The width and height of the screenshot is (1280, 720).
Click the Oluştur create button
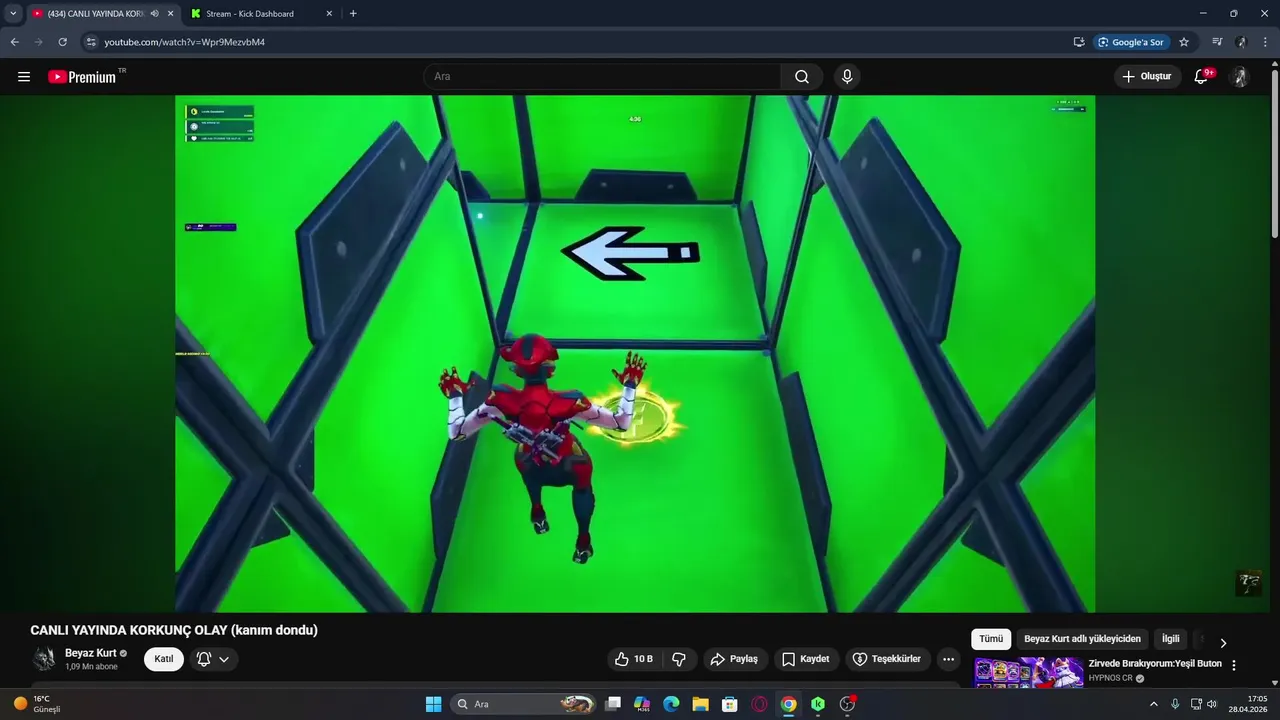click(x=1147, y=77)
